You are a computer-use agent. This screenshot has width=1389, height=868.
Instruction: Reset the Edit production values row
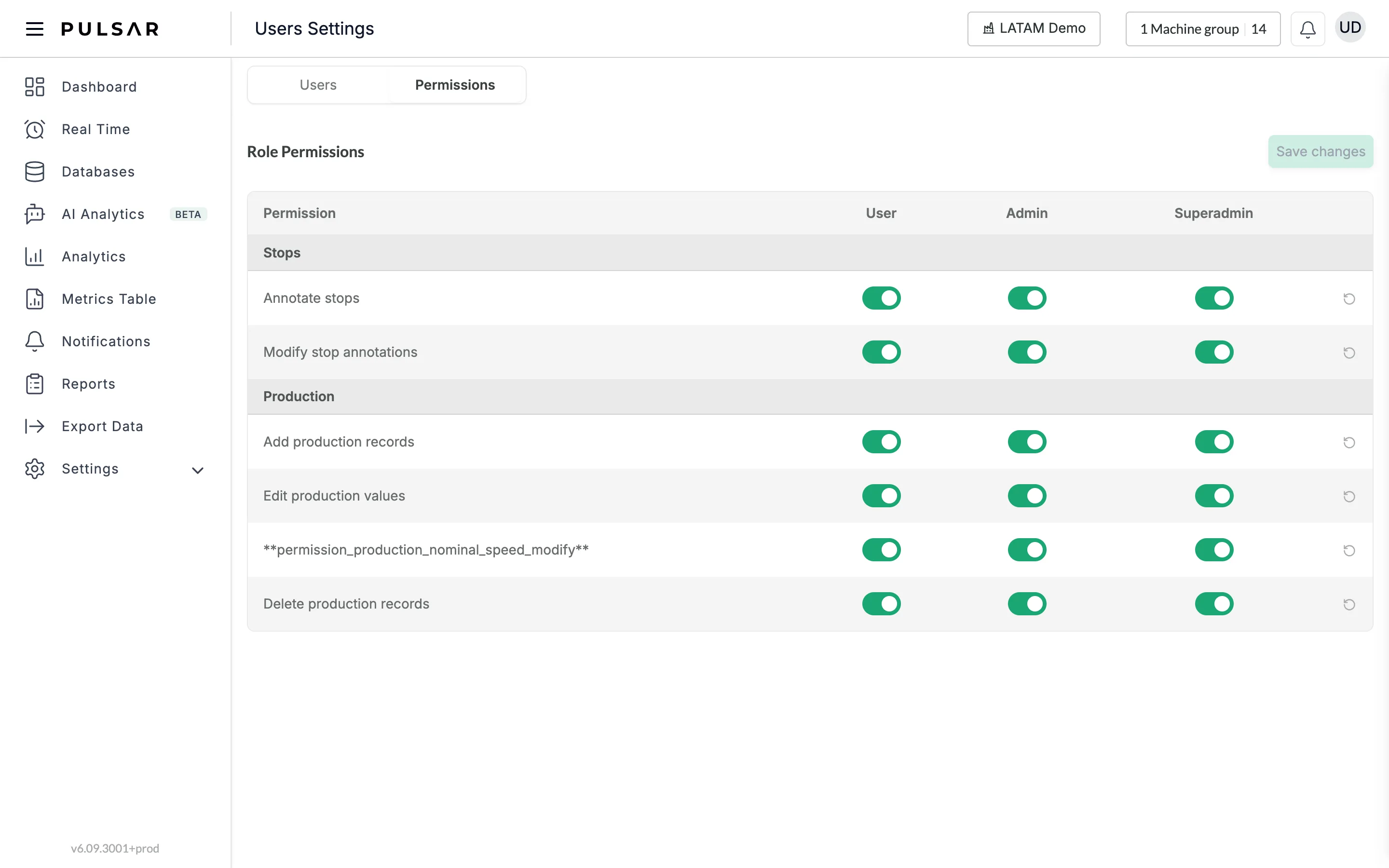tap(1349, 496)
